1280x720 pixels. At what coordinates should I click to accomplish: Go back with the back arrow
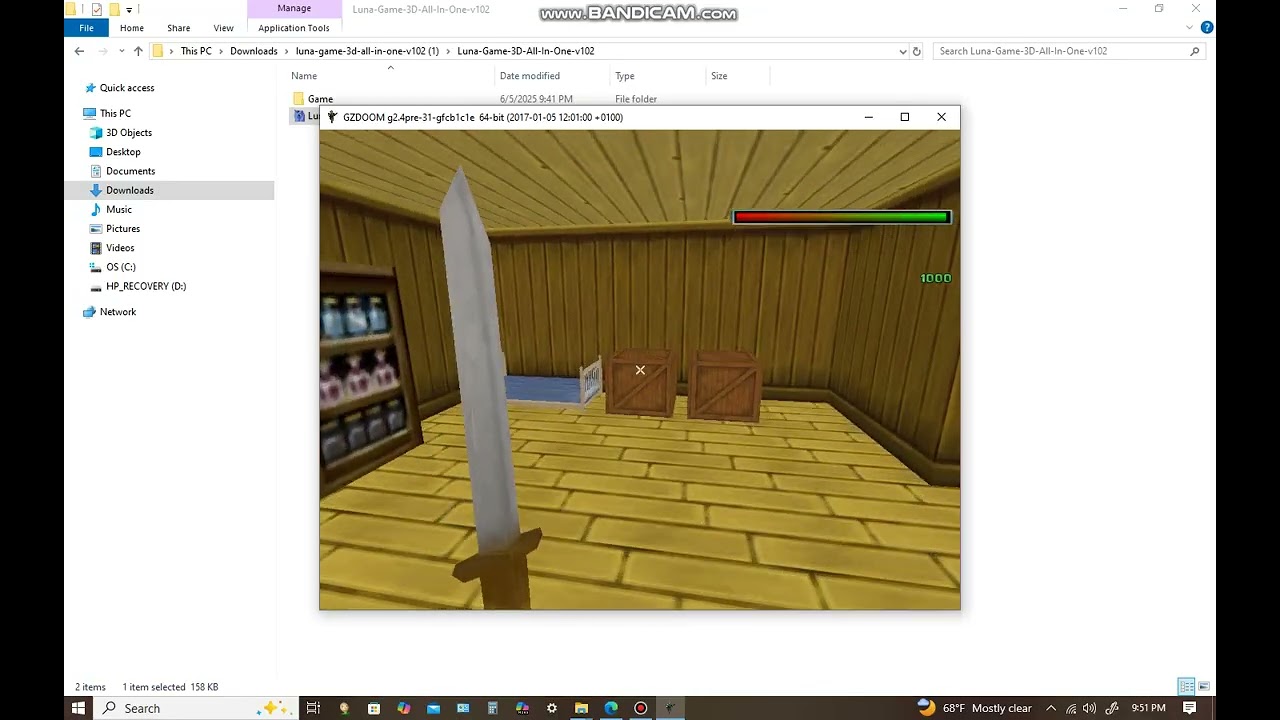tap(79, 51)
